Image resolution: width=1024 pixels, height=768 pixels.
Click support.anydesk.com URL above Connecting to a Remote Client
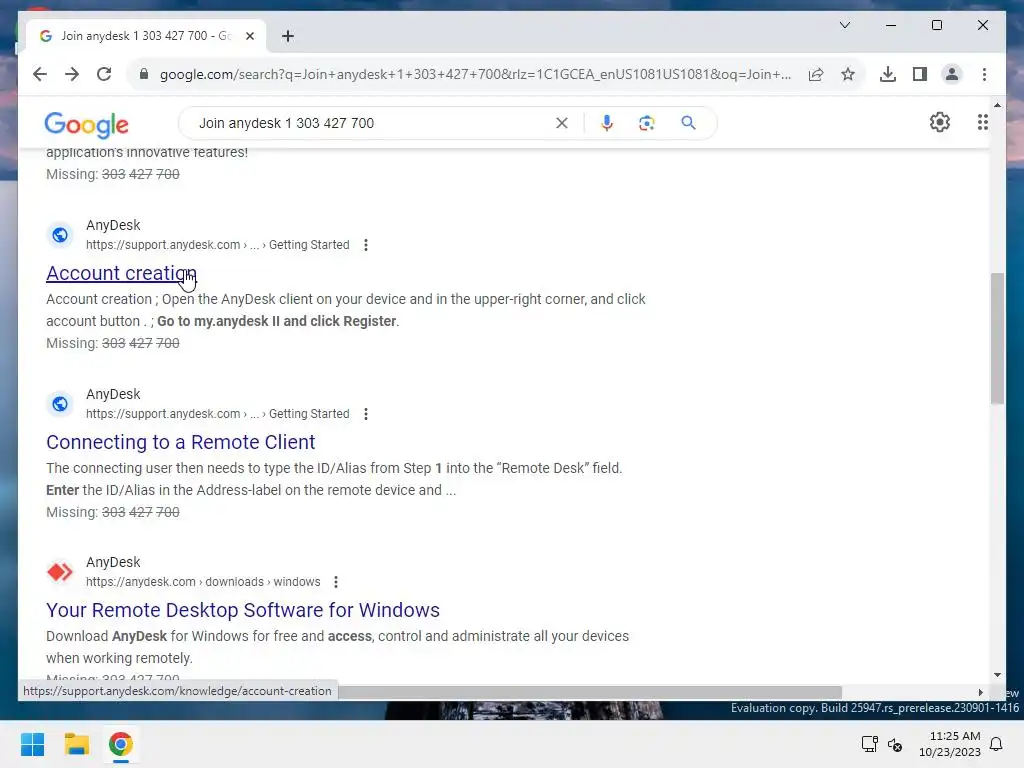(x=217, y=414)
